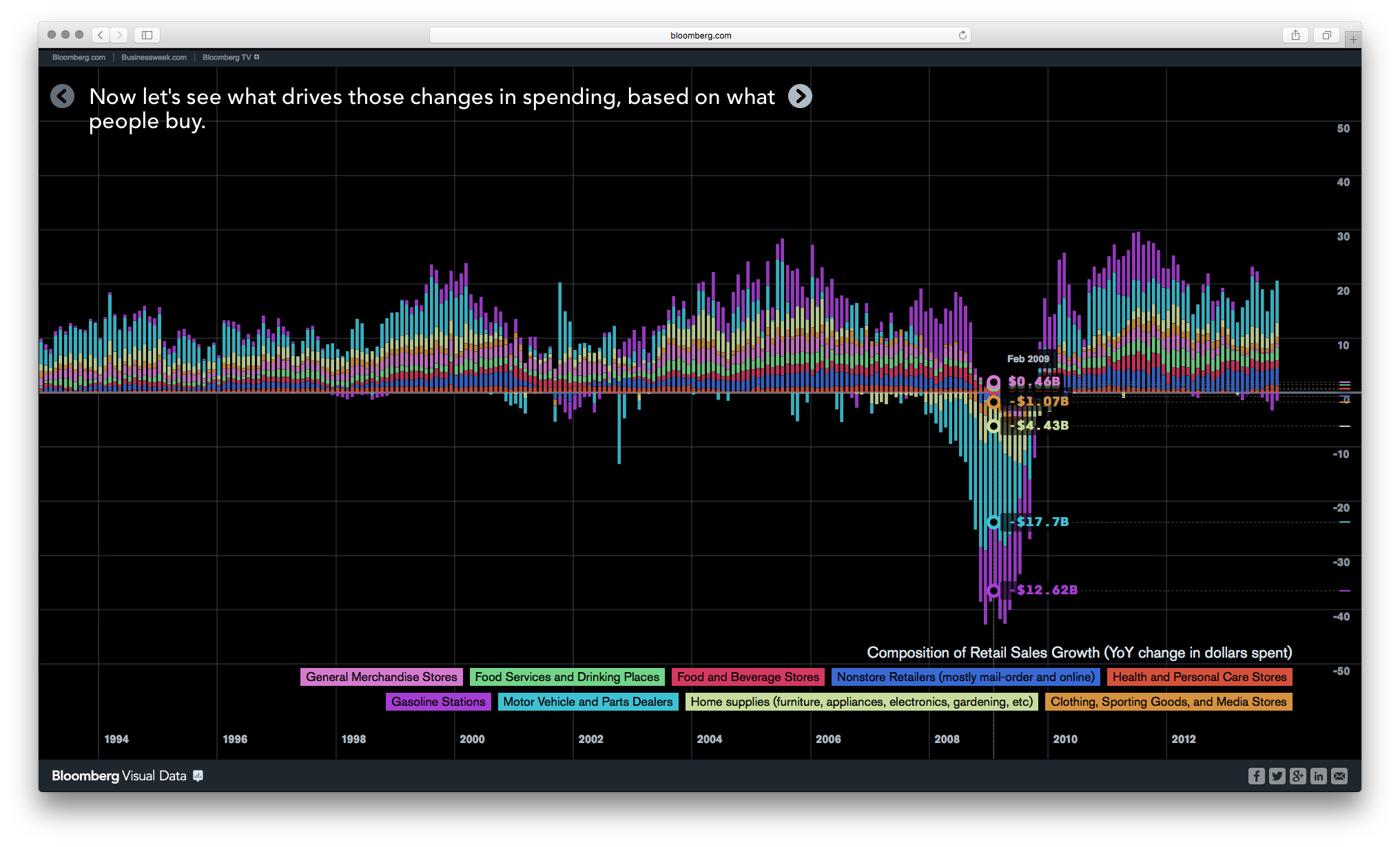Open the Businessweek.com menu link

pos(153,57)
